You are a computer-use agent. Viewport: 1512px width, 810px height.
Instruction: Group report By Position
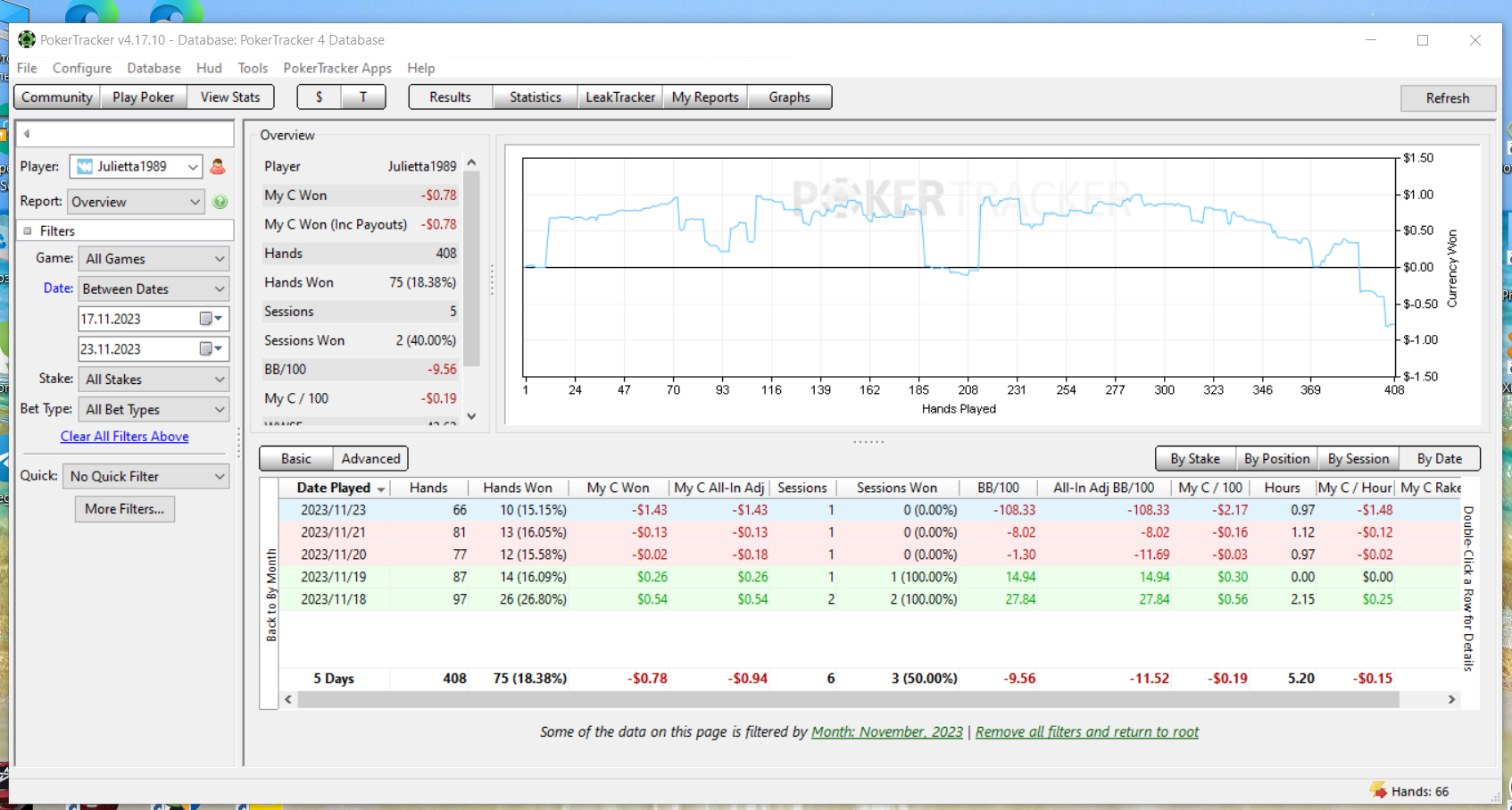(1277, 459)
